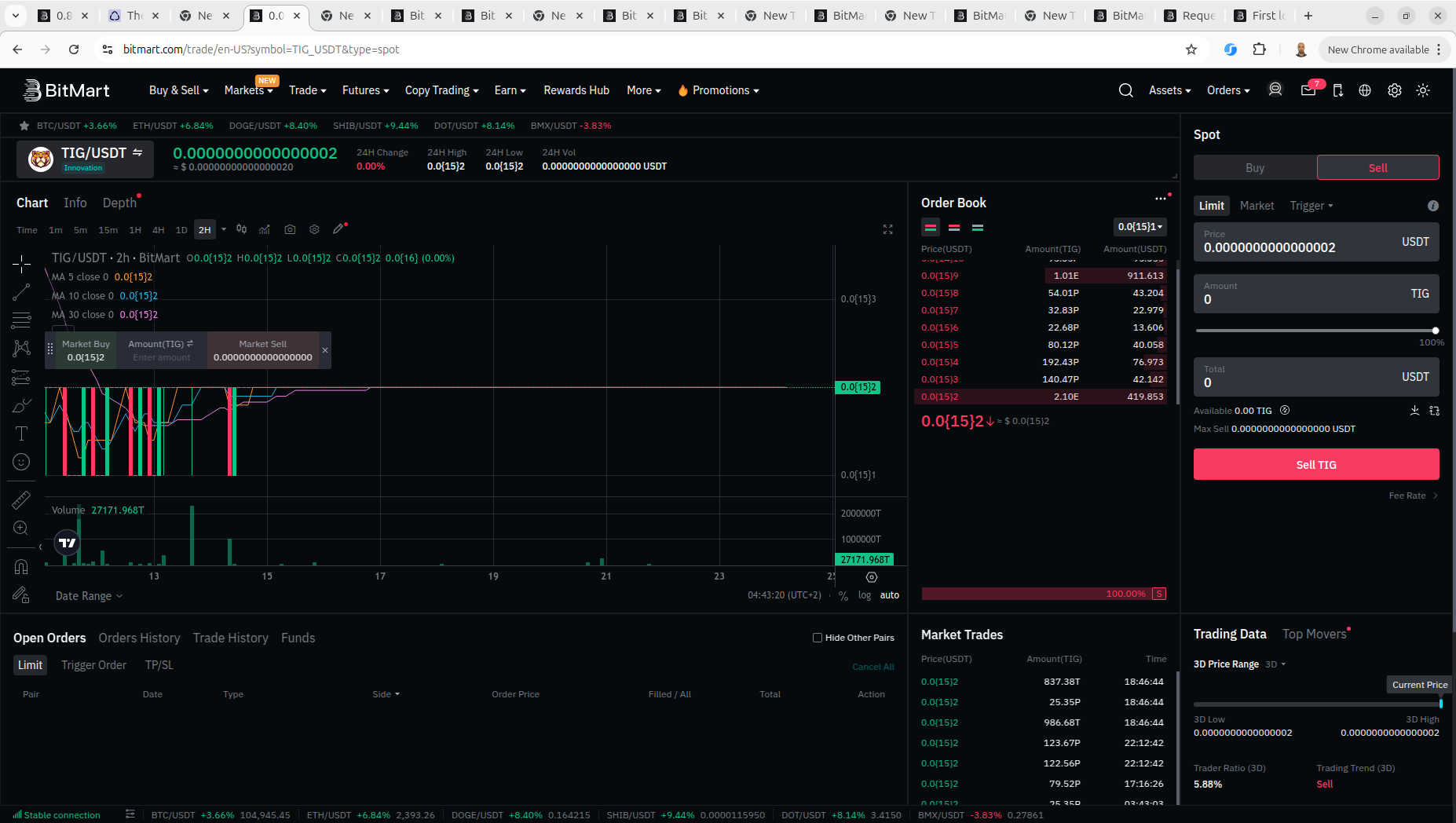Switch to Depth chart tab

click(x=119, y=203)
